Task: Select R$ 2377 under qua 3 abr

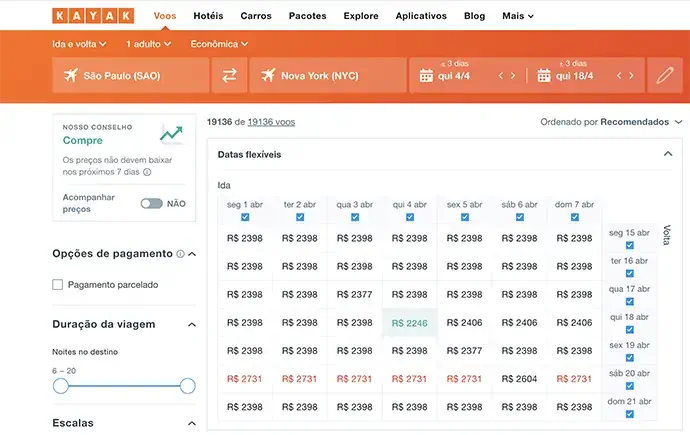Action: pos(355,294)
